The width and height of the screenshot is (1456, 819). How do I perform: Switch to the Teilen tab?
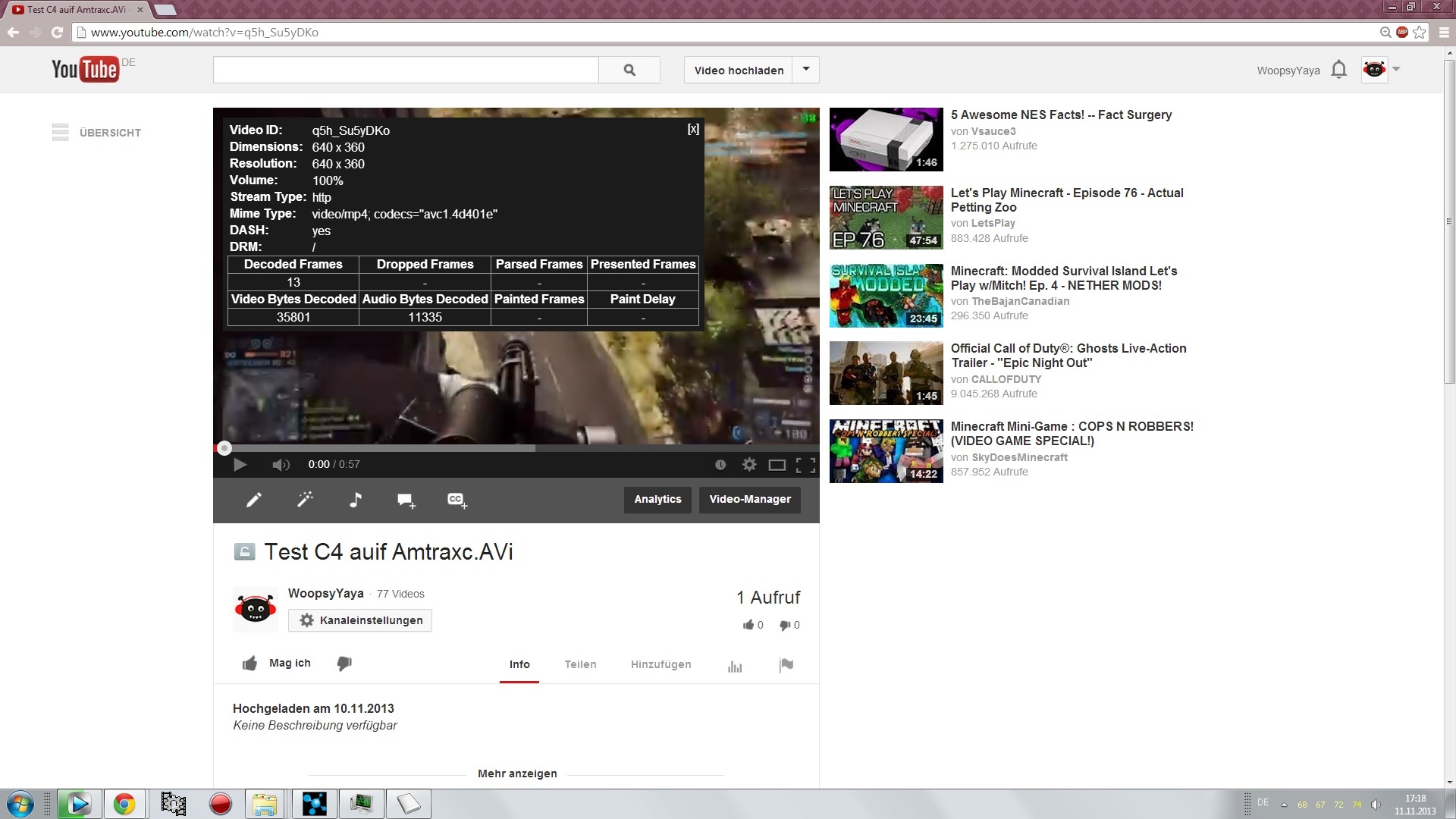click(x=580, y=664)
